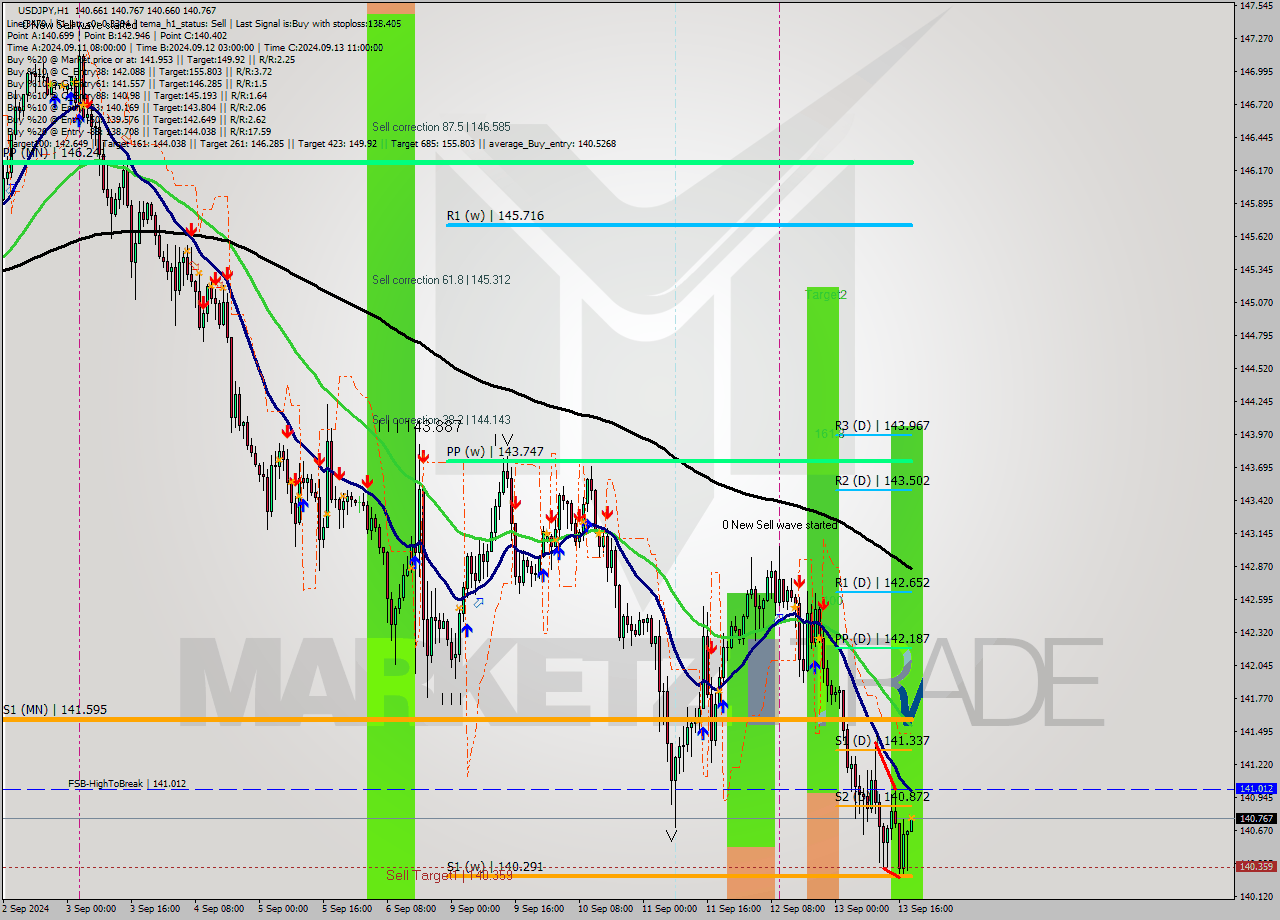Click the '10 Sep 08:00' time axis label
Viewport: 1280px width, 920px height.
point(604,909)
